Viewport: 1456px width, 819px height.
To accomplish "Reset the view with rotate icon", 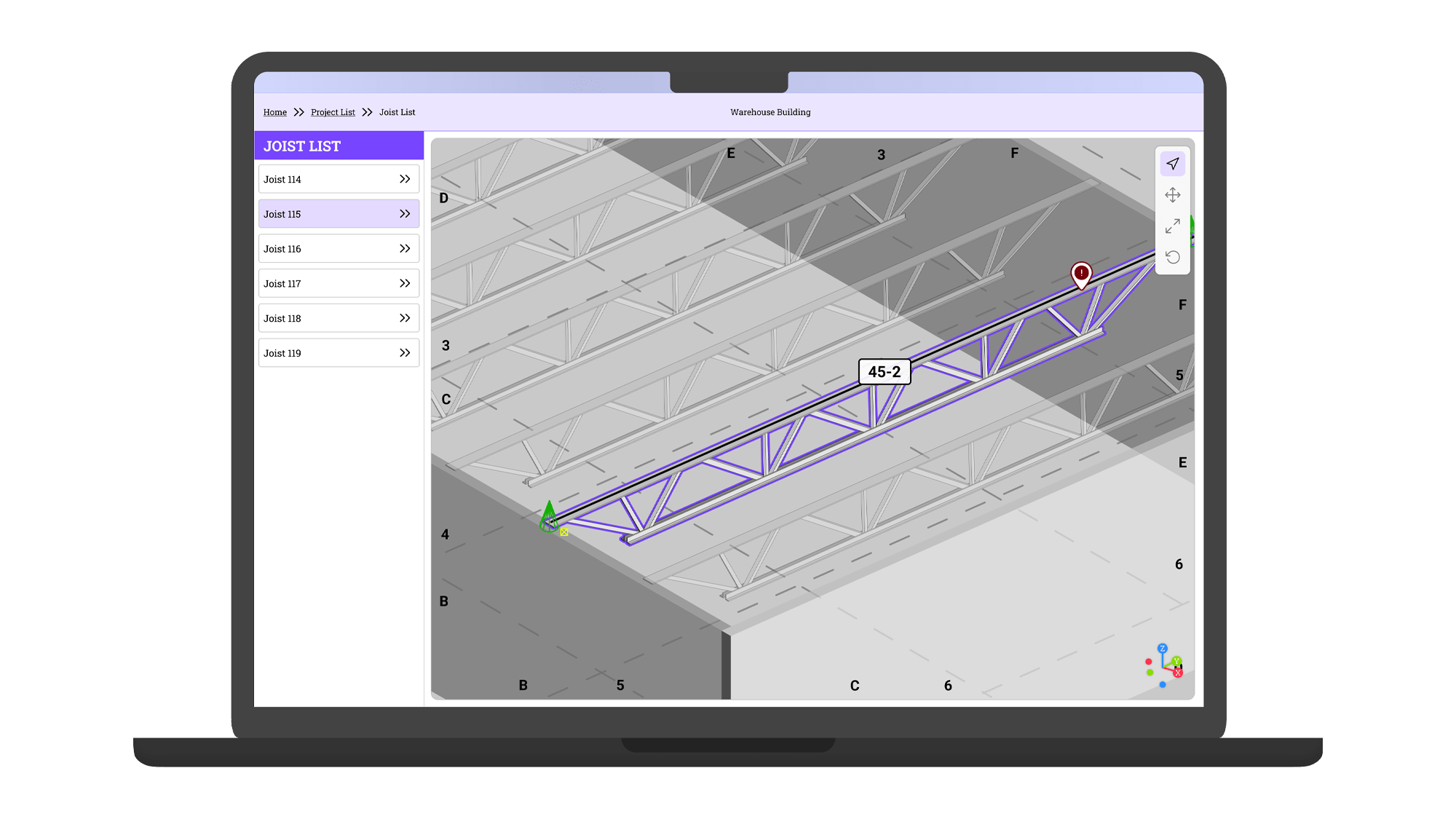I will coord(1172,257).
